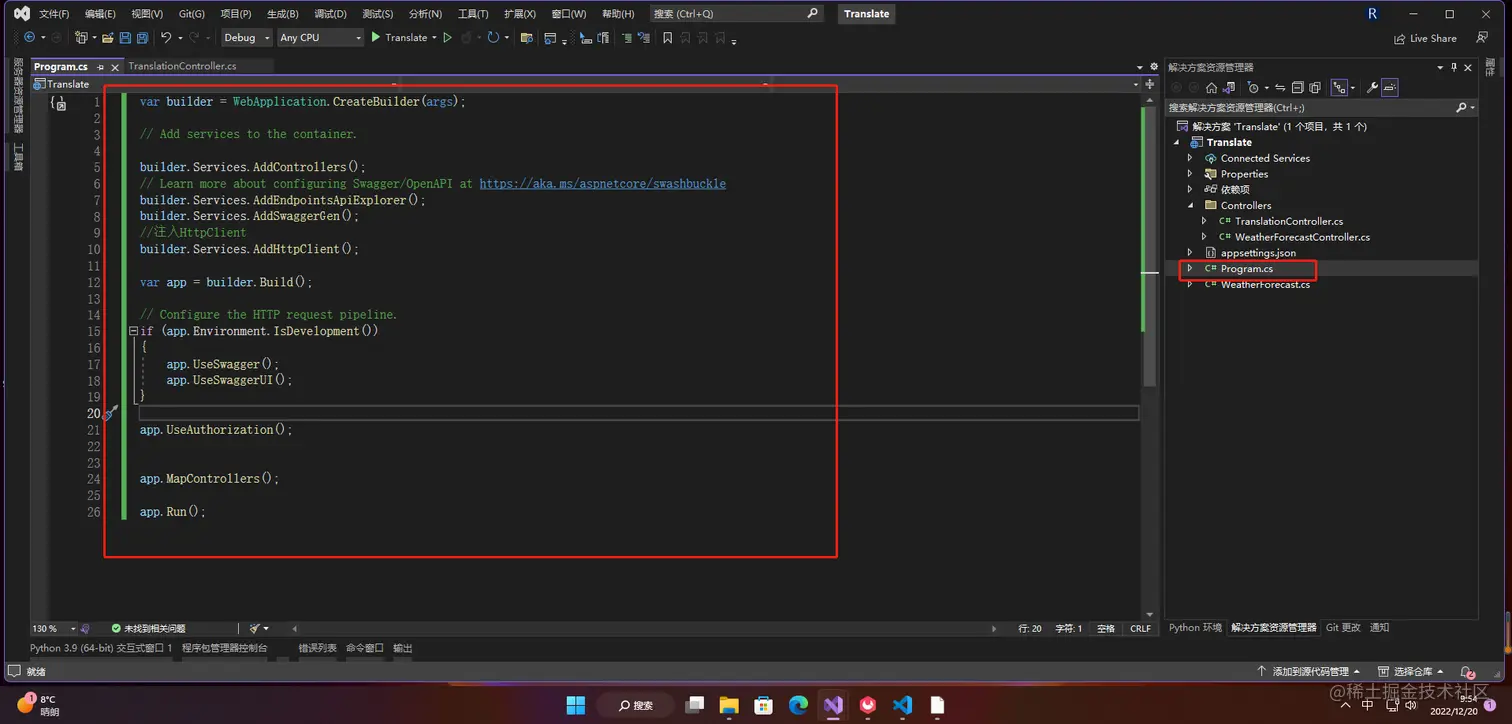
Task: Switch to Python 环境 tab
Action: [x=1195, y=627]
